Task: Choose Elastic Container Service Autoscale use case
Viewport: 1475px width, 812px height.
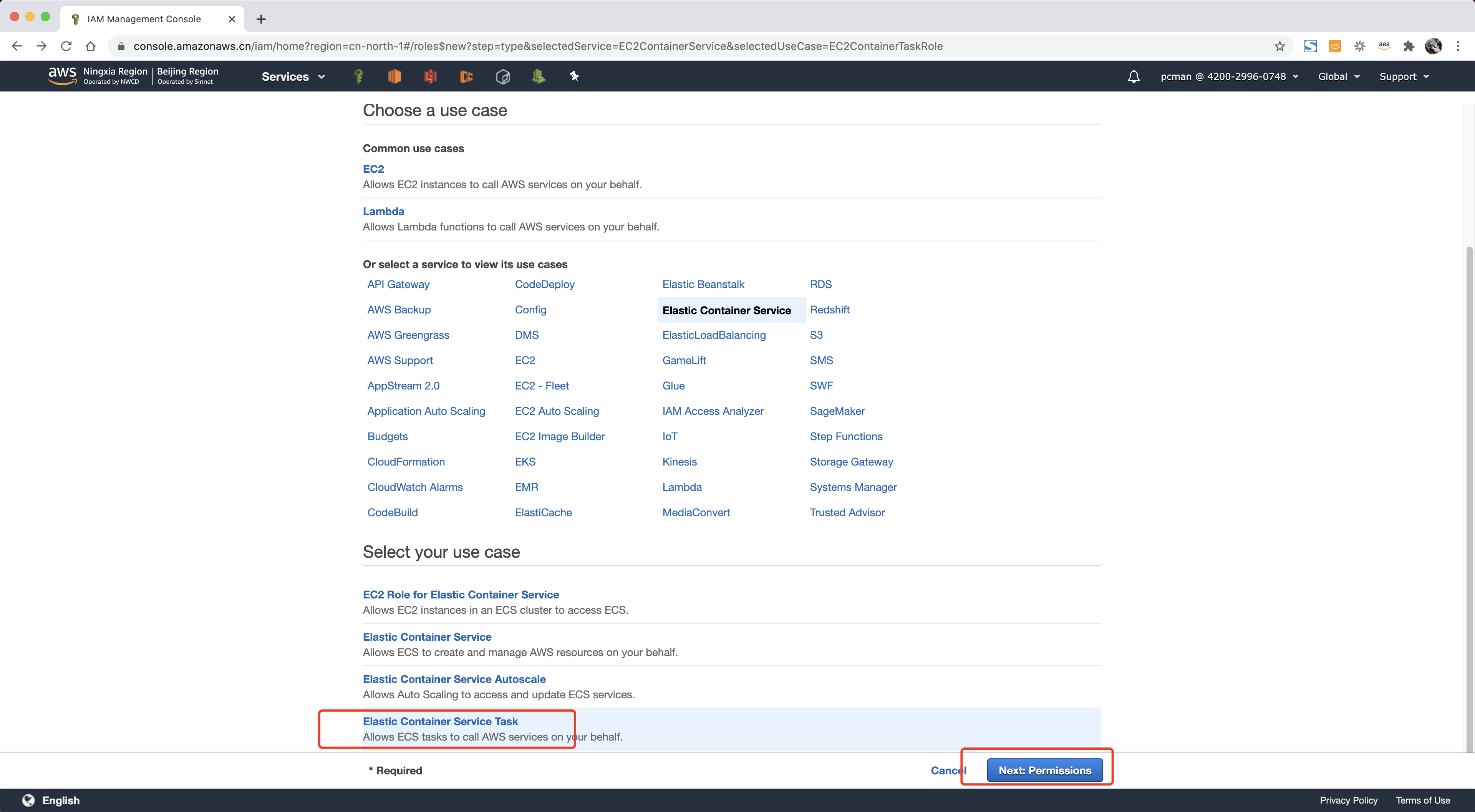Action: (x=454, y=679)
